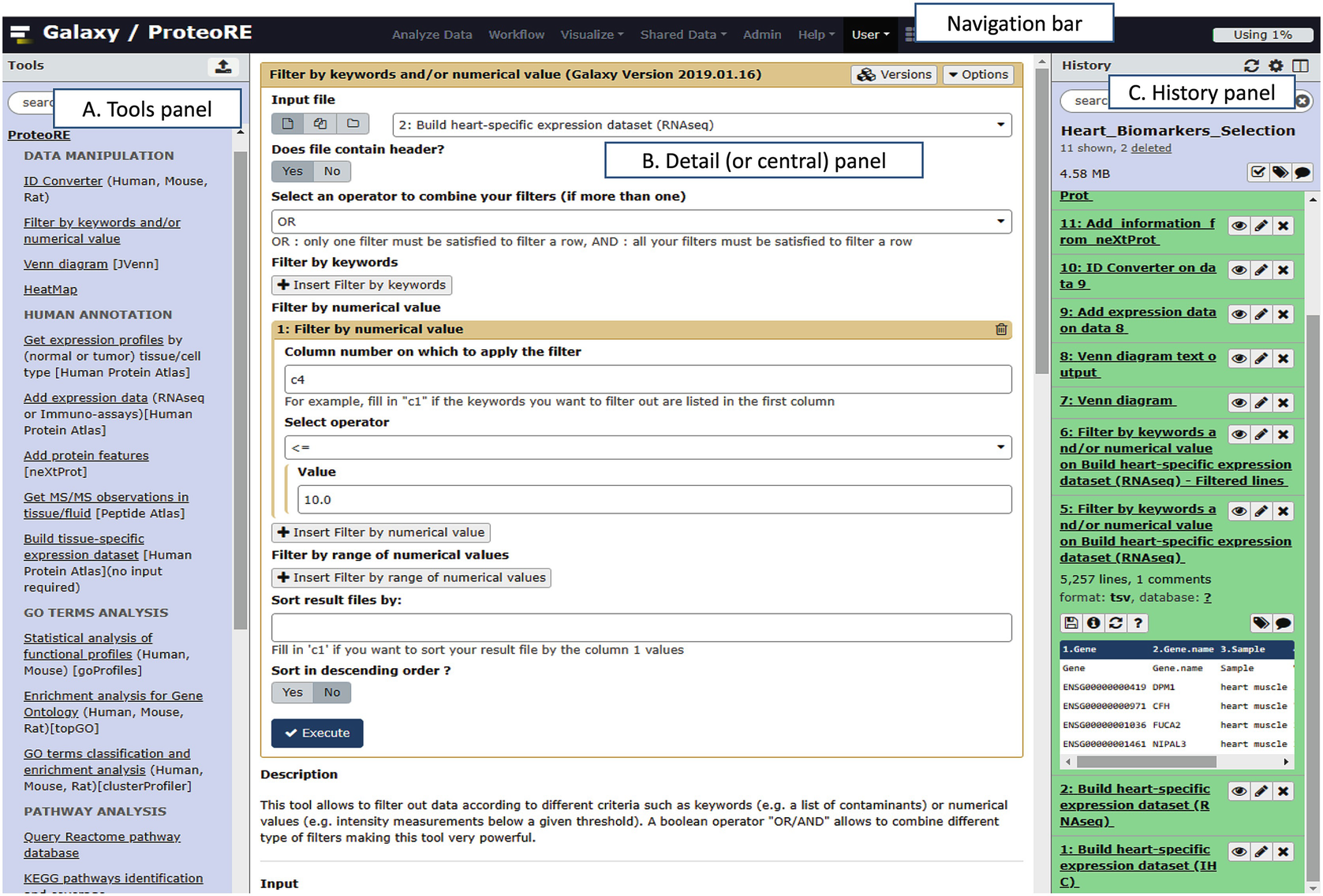Open Admin in navigation bar

click(762, 35)
